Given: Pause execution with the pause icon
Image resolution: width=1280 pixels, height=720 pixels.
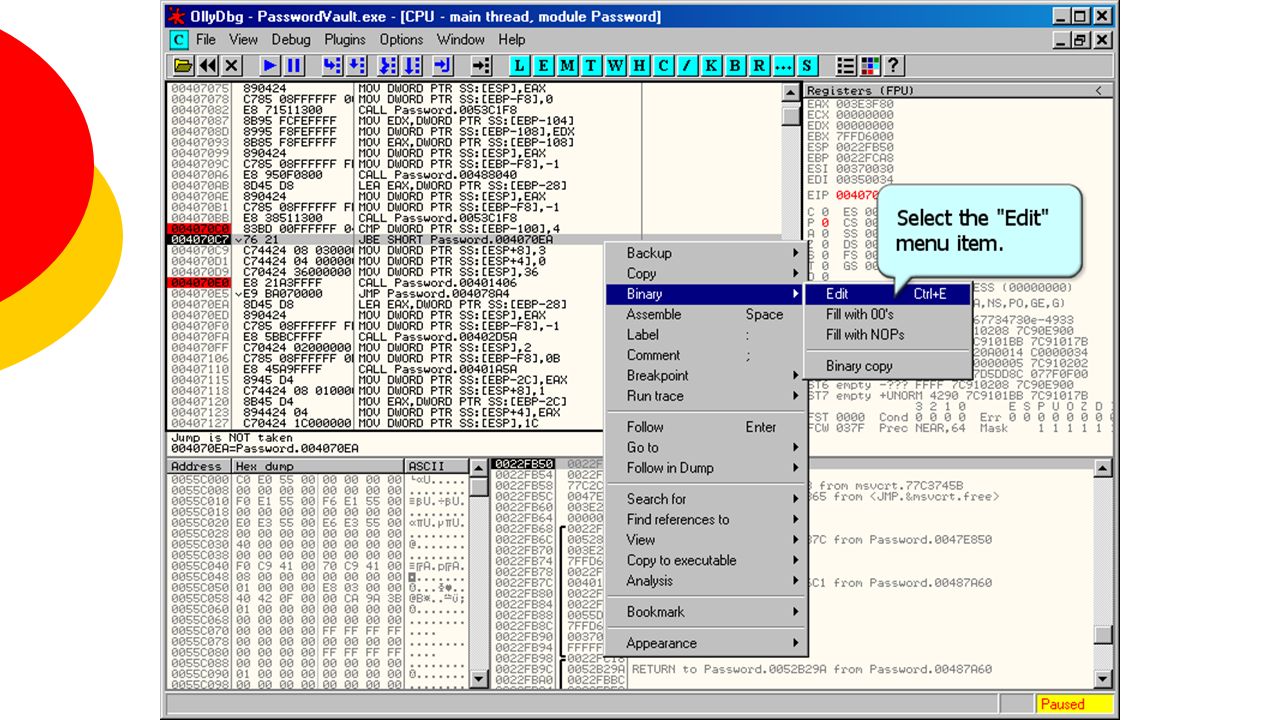Looking at the screenshot, I should tap(294, 66).
